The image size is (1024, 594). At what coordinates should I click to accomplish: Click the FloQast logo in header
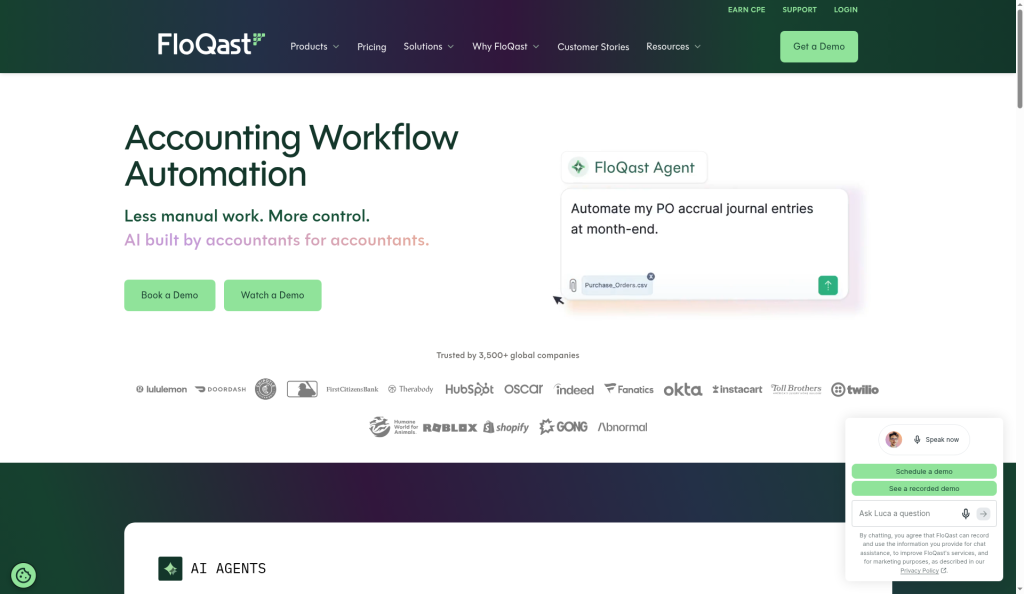click(211, 44)
